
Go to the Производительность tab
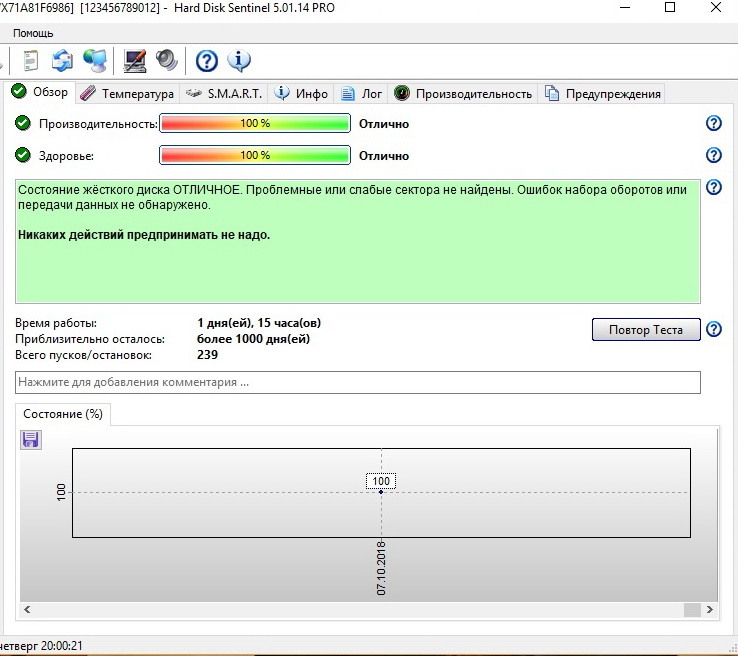(x=463, y=94)
